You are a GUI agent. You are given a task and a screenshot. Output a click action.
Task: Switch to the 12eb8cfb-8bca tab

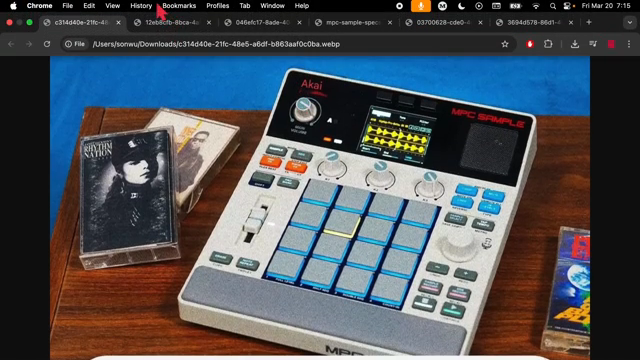click(171, 22)
